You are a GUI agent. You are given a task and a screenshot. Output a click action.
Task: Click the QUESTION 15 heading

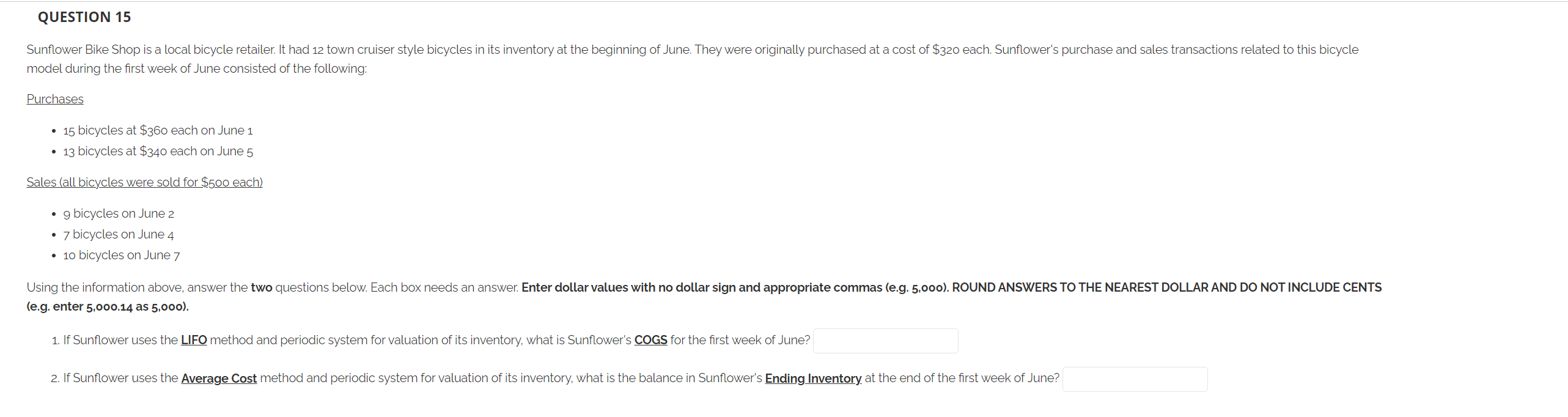point(84,17)
